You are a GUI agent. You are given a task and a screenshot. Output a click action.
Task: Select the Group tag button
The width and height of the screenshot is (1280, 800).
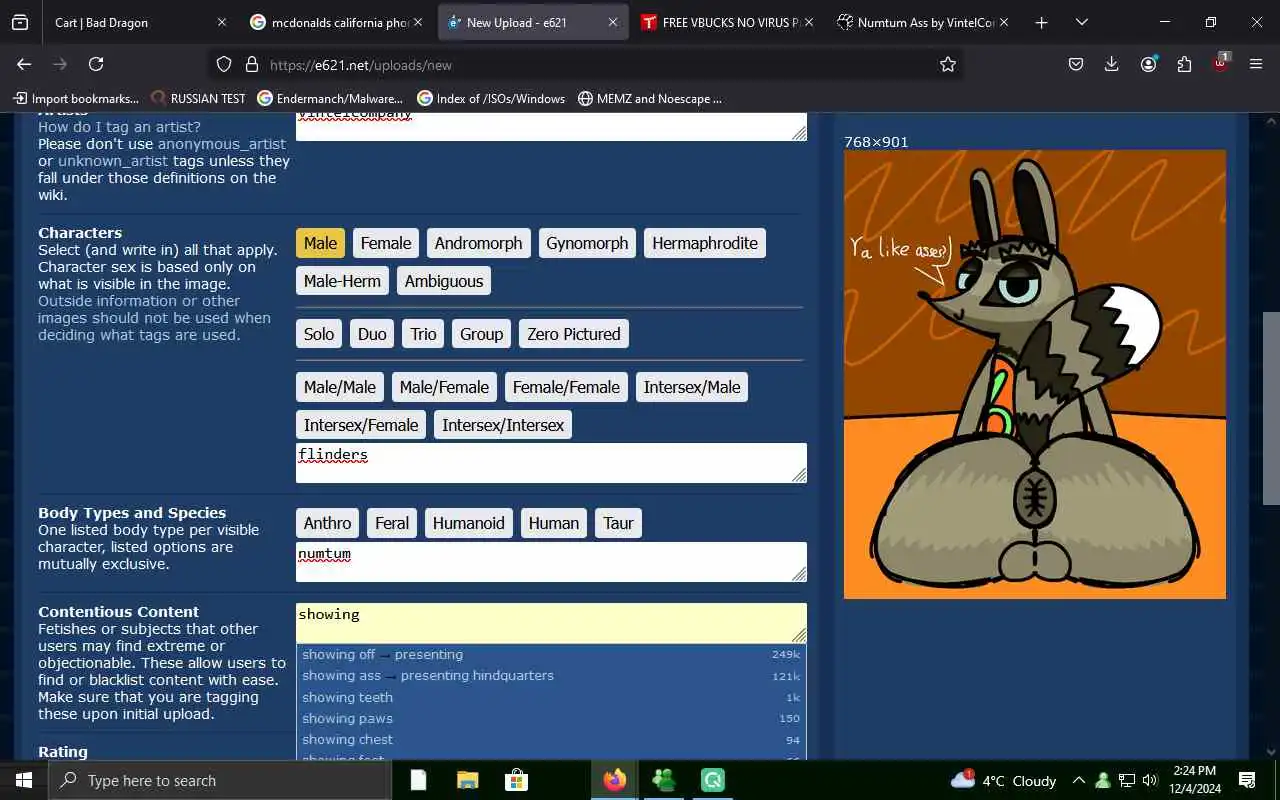pos(481,334)
